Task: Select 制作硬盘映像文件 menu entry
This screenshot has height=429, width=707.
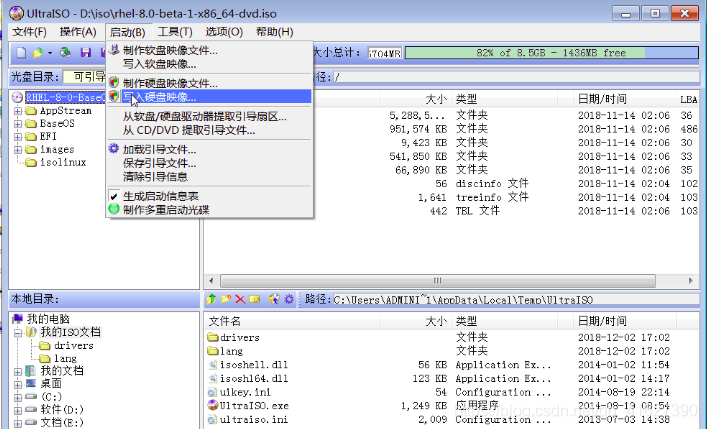Action: [210, 83]
